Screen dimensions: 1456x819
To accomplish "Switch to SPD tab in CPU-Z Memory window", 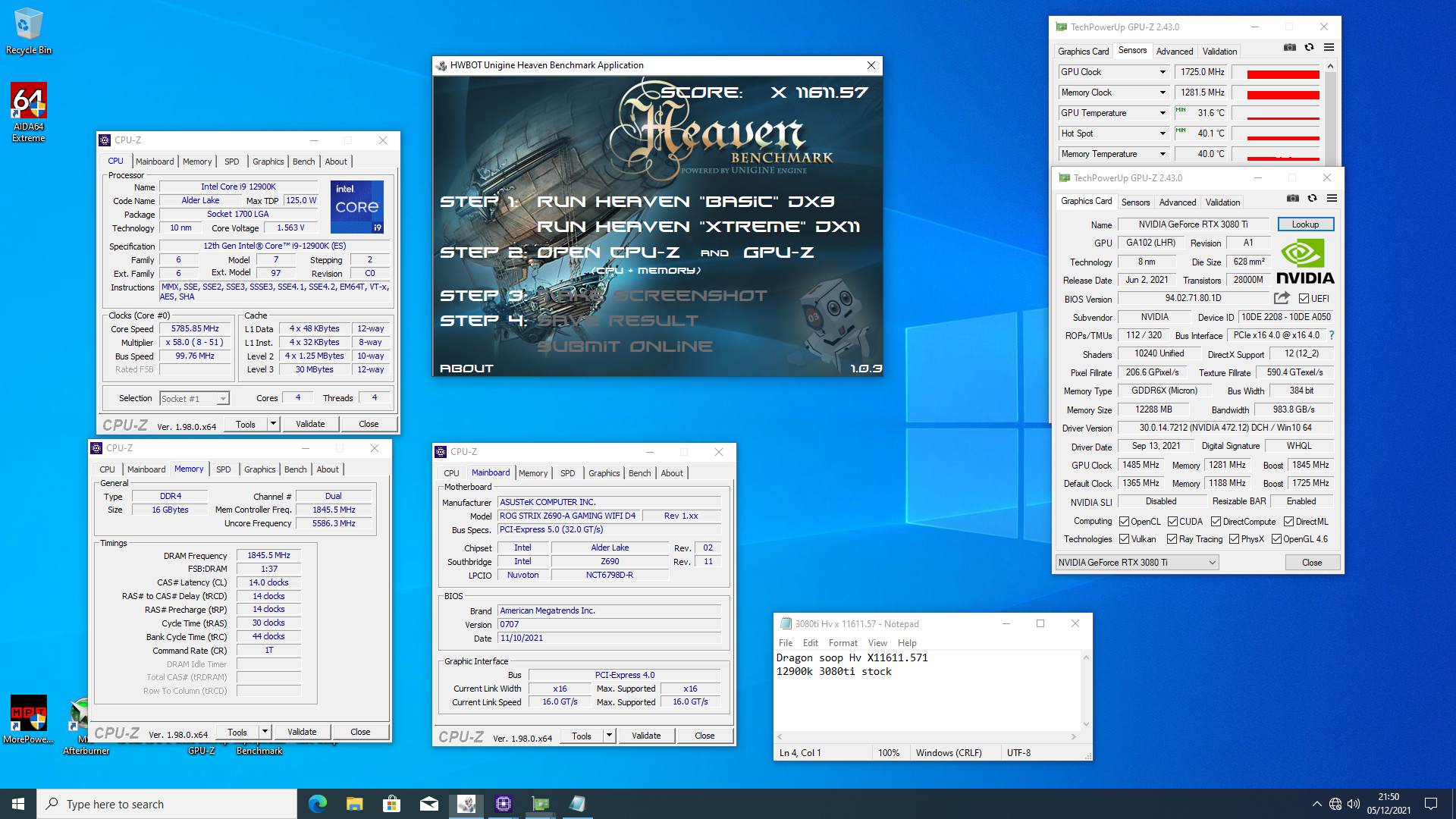I will point(223,469).
